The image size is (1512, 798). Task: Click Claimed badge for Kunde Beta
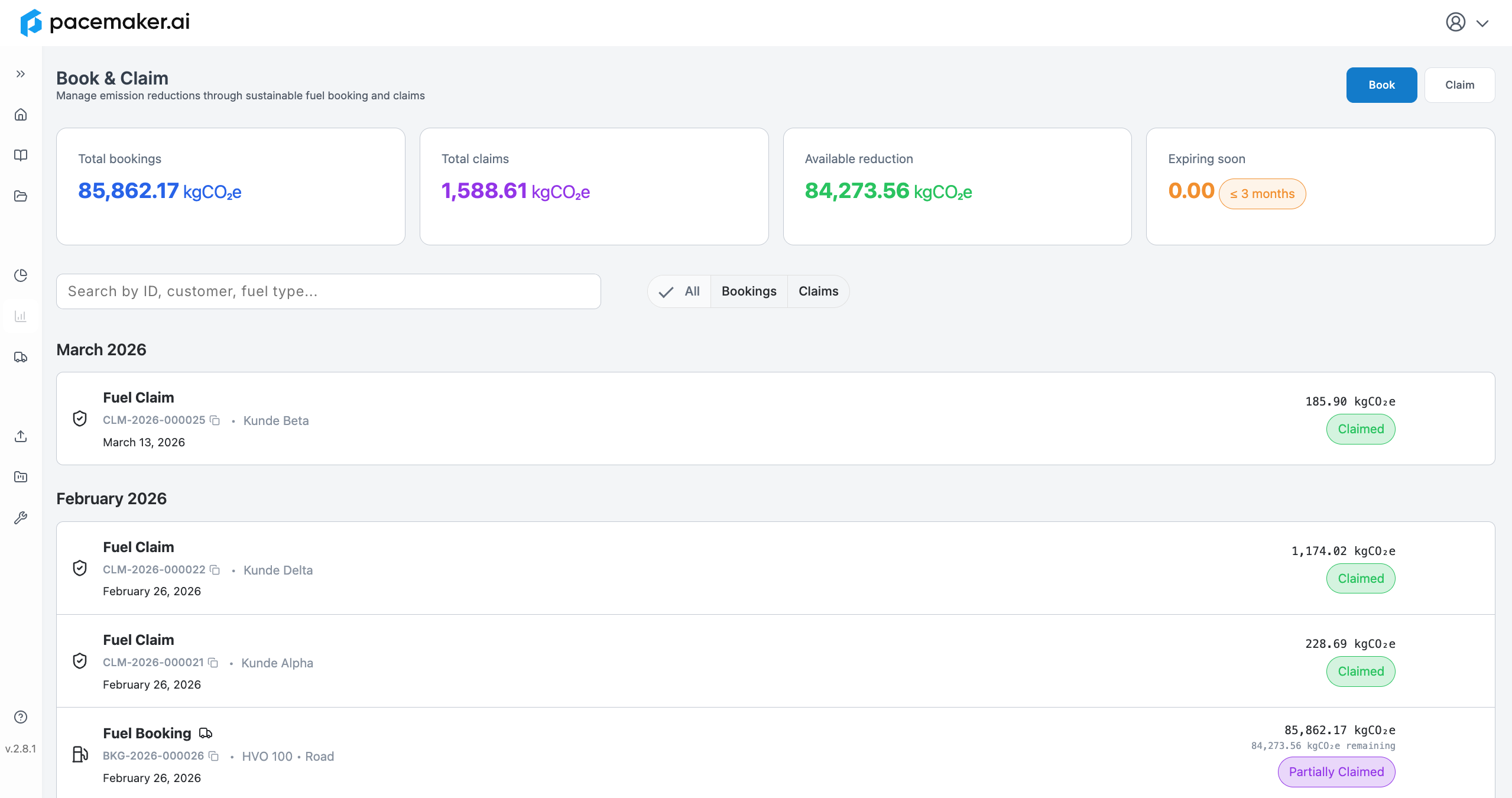[1361, 429]
